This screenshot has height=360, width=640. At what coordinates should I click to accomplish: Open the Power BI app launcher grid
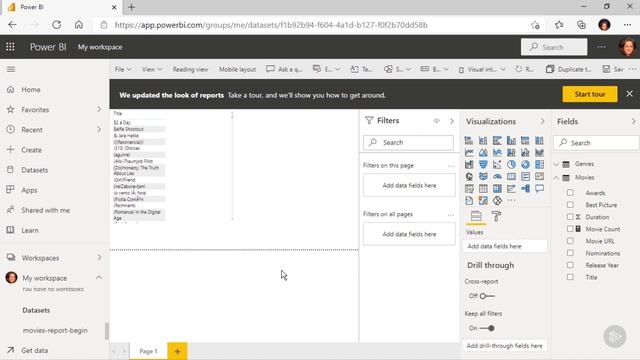click(x=10, y=47)
